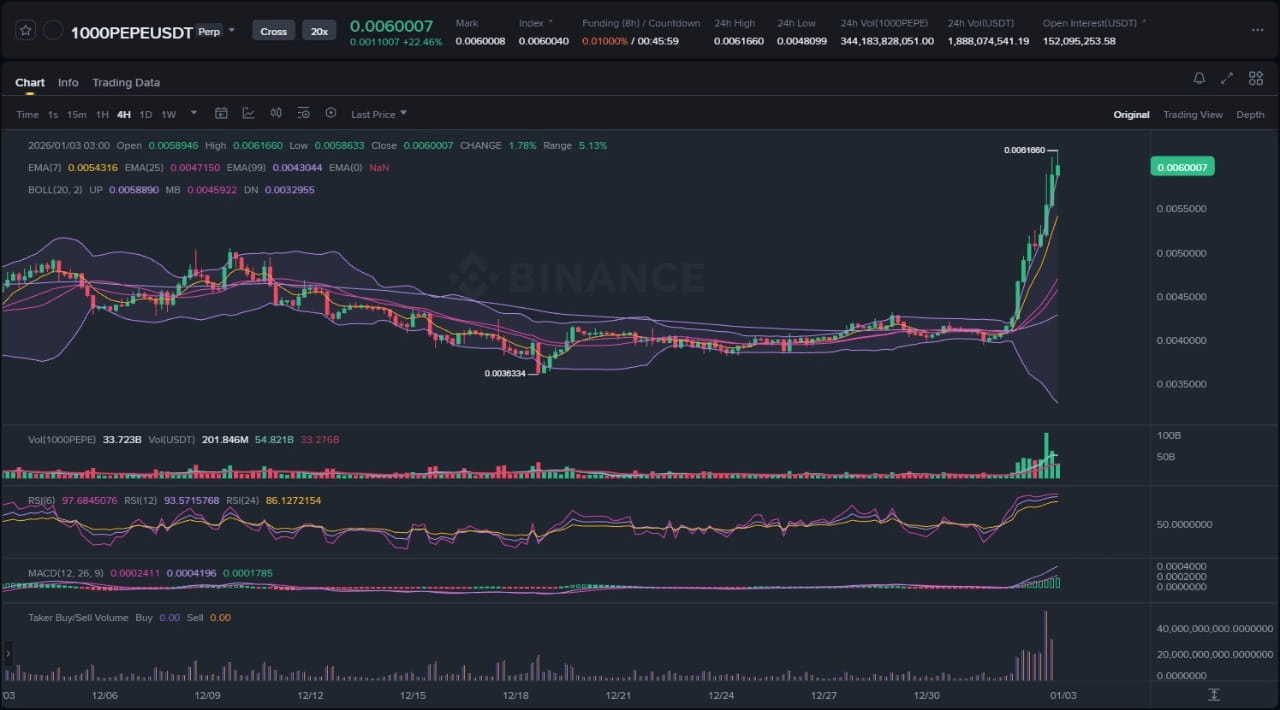Click the 24h Vol(USDT) value
The height and width of the screenshot is (710, 1280).
(988, 41)
